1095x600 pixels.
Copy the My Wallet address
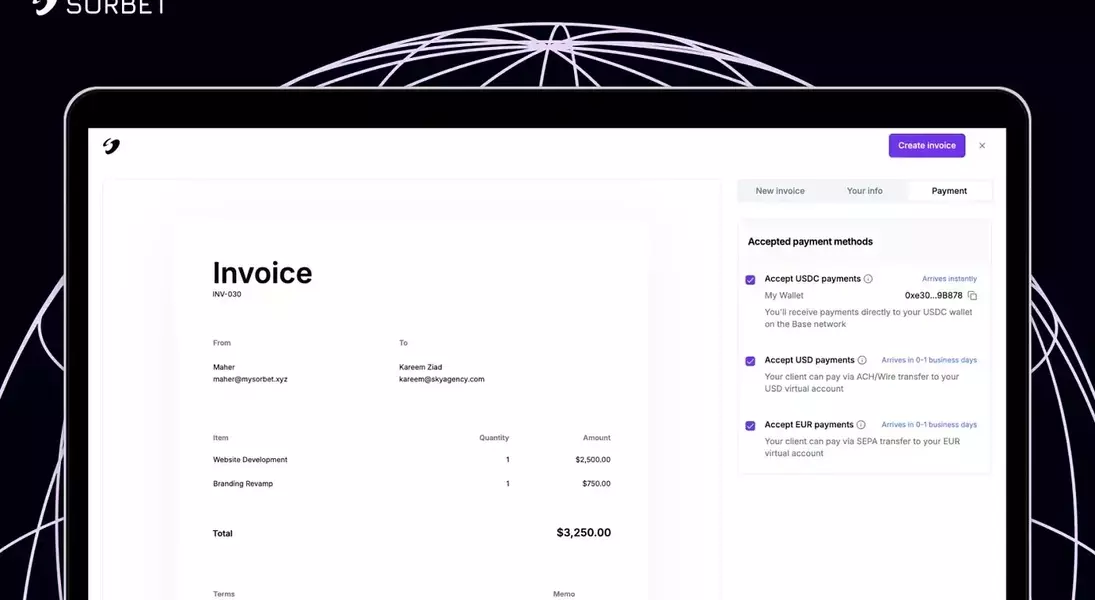click(972, 296)
